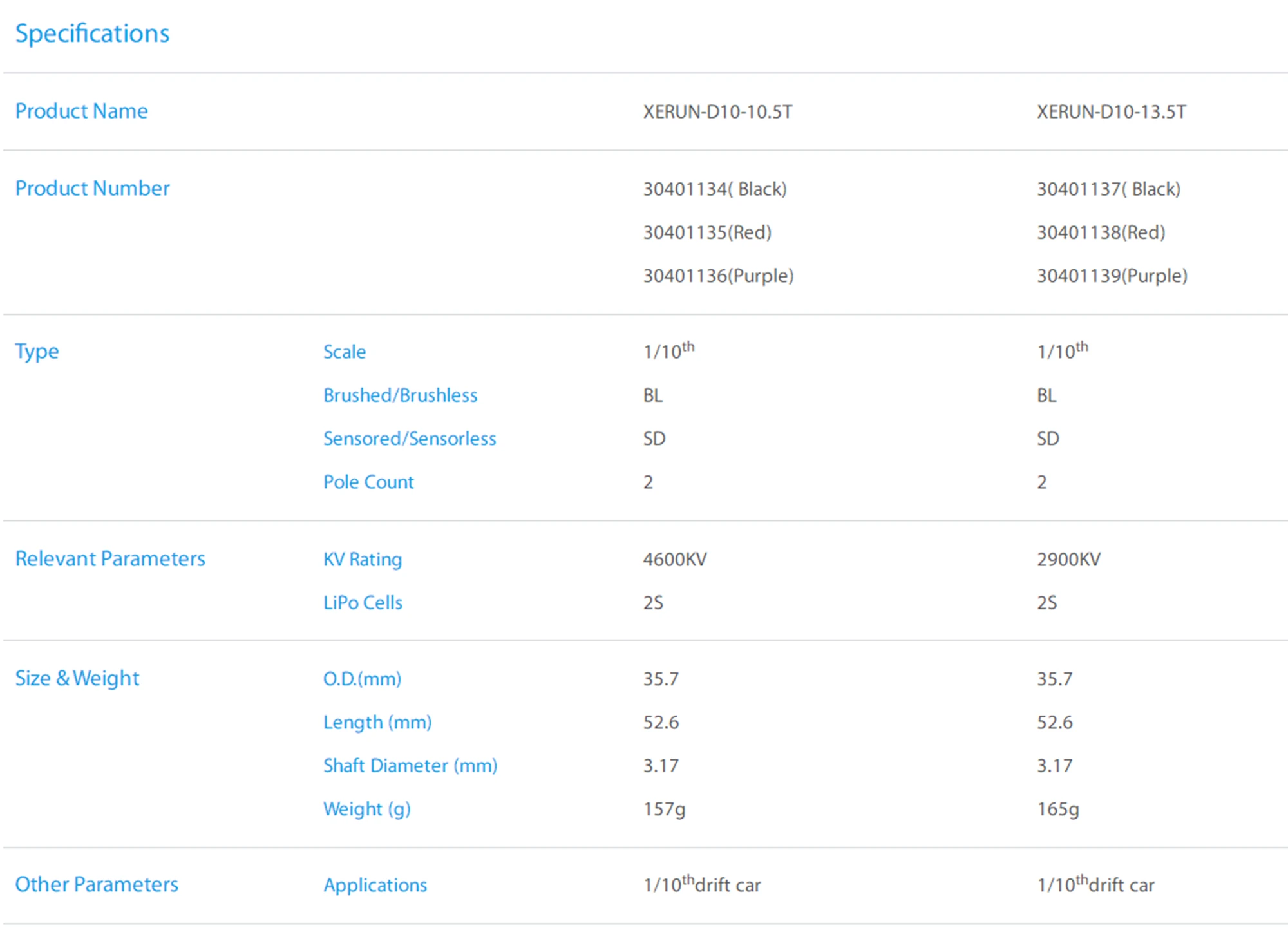Click product number 30401137( Black)

[1108, 189]
